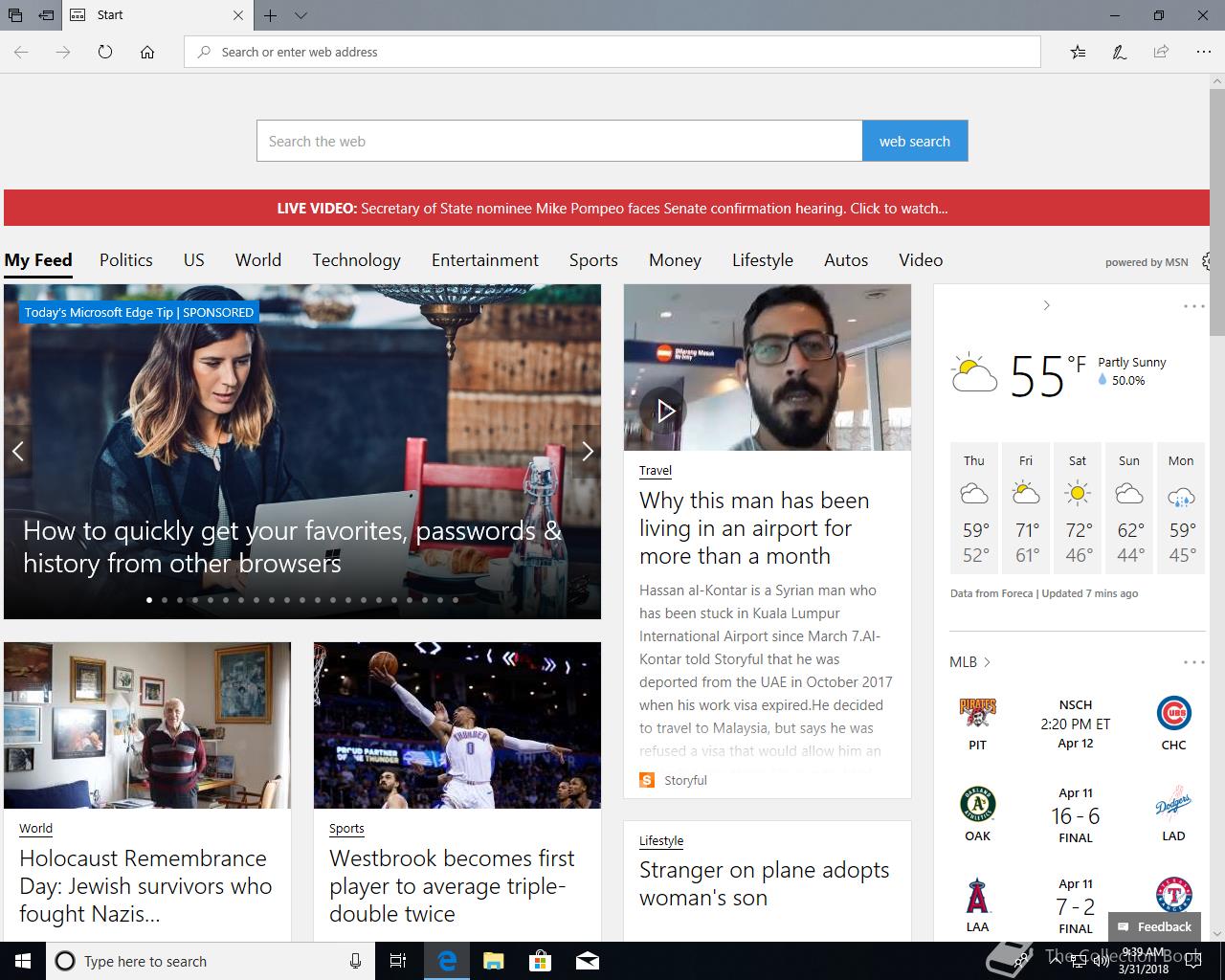
Task: Open Monday weather forecast
Action: pyautogui.click(x=1181, y=508)
